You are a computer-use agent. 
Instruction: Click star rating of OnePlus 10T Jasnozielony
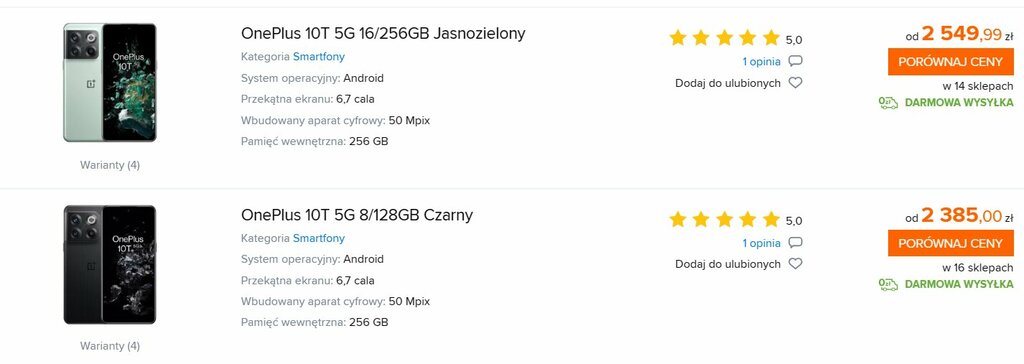(x=724, y=38)
